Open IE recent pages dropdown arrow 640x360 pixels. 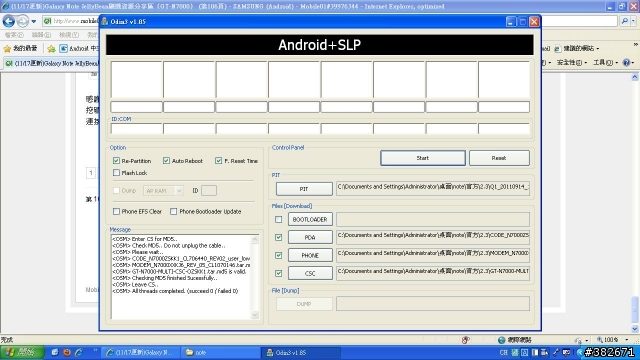coord(34,21)
